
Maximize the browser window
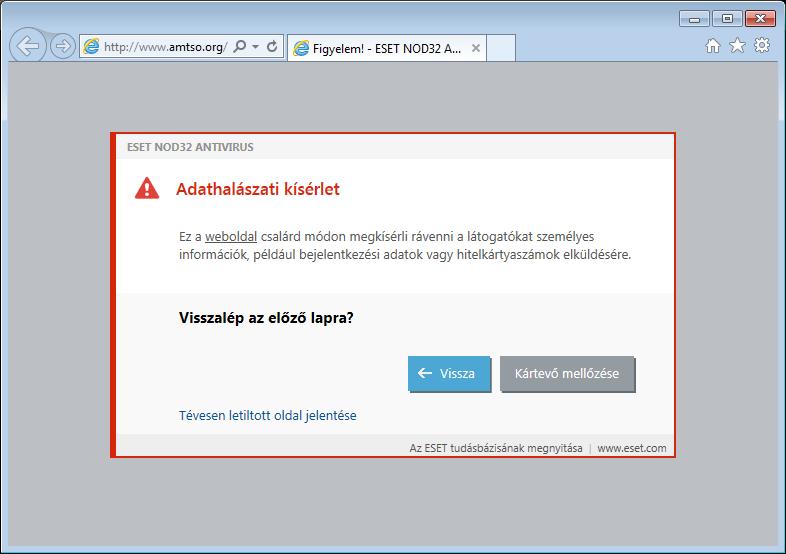[x=727, y=19]
